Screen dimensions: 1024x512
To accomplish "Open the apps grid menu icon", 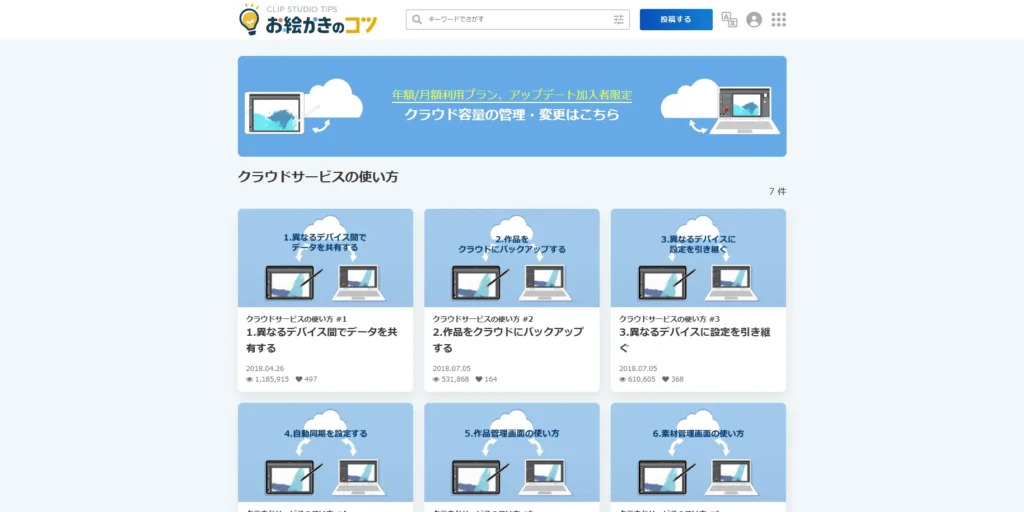I will [x=778, y=20].
